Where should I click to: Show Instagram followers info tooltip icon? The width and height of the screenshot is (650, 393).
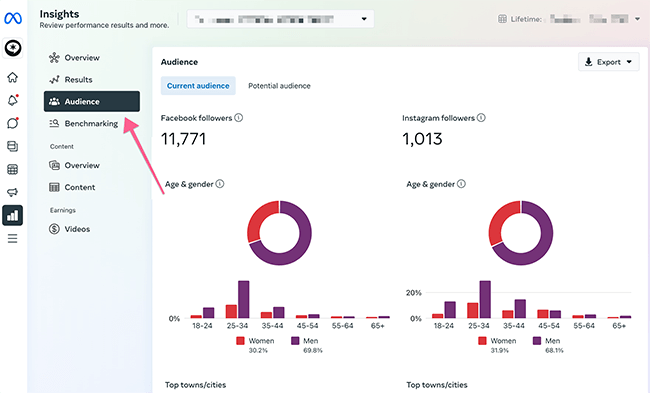[481, 118]
